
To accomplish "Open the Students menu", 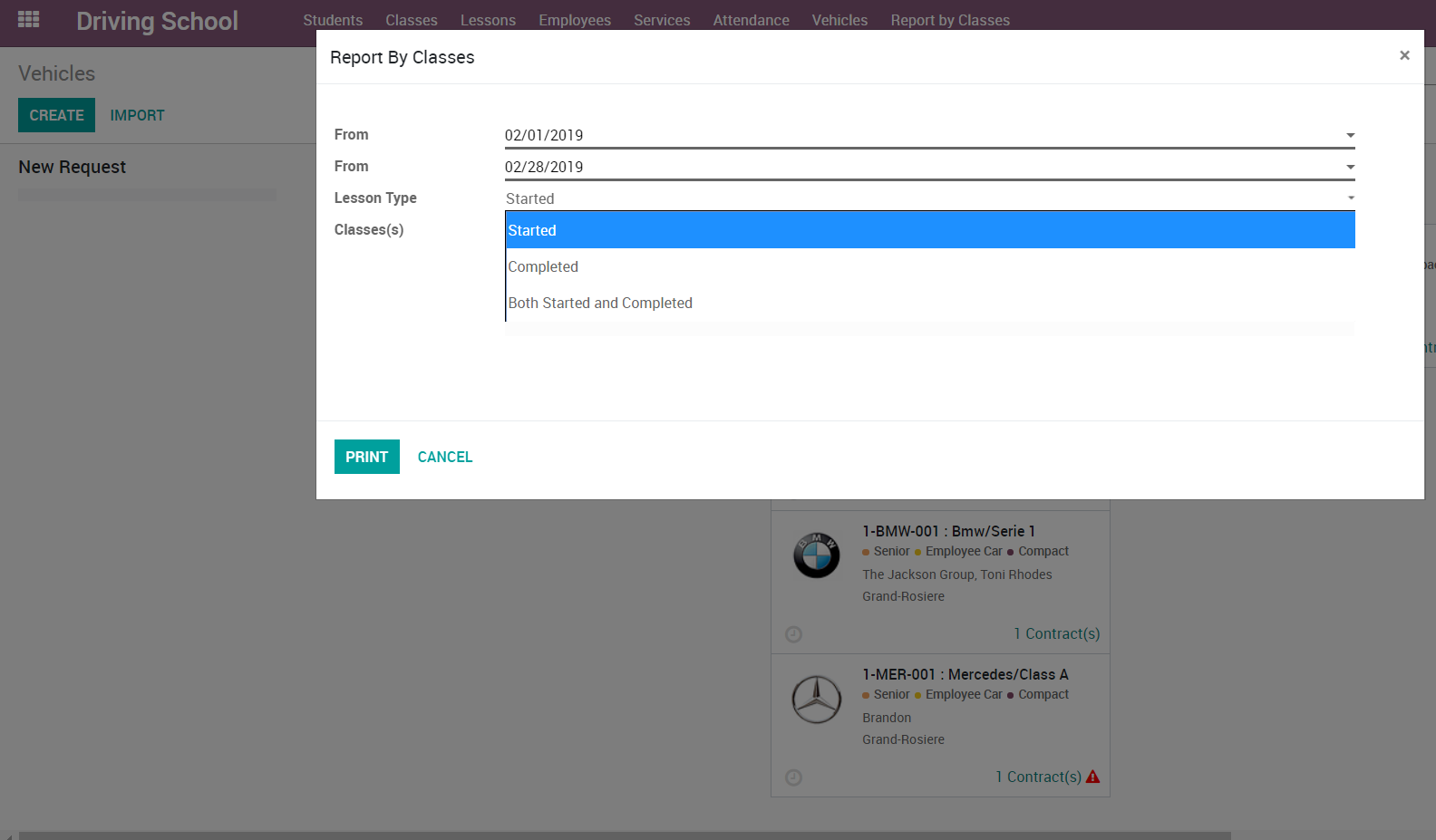I will [333, 20].
